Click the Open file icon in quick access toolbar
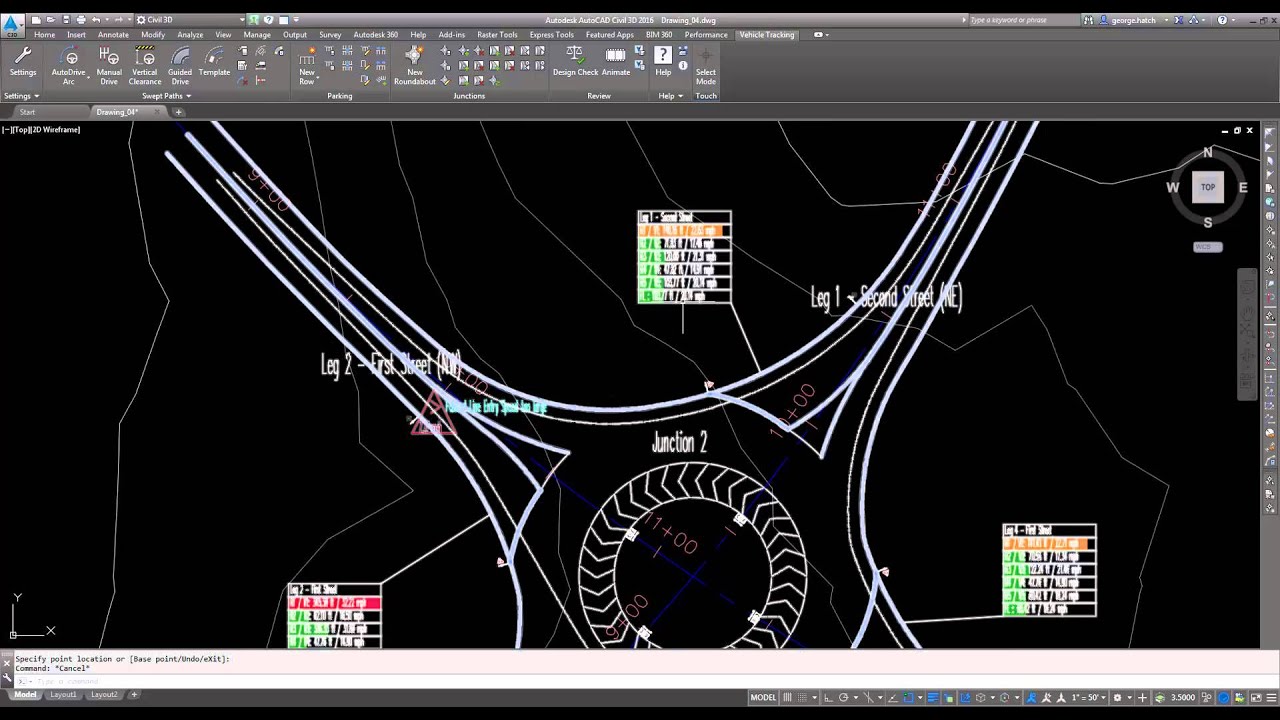Screen dimensions: 1280x720 [50, 20]
